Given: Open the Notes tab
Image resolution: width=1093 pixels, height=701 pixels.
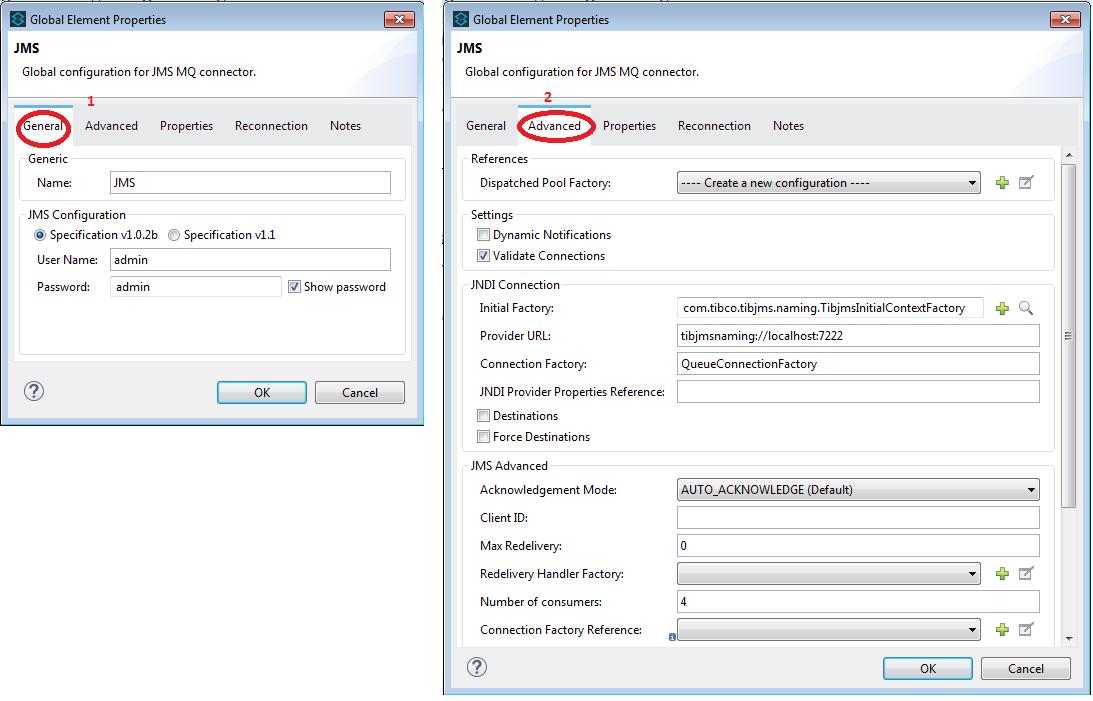Looking at the screenshot, I should [x=788, y=125].
